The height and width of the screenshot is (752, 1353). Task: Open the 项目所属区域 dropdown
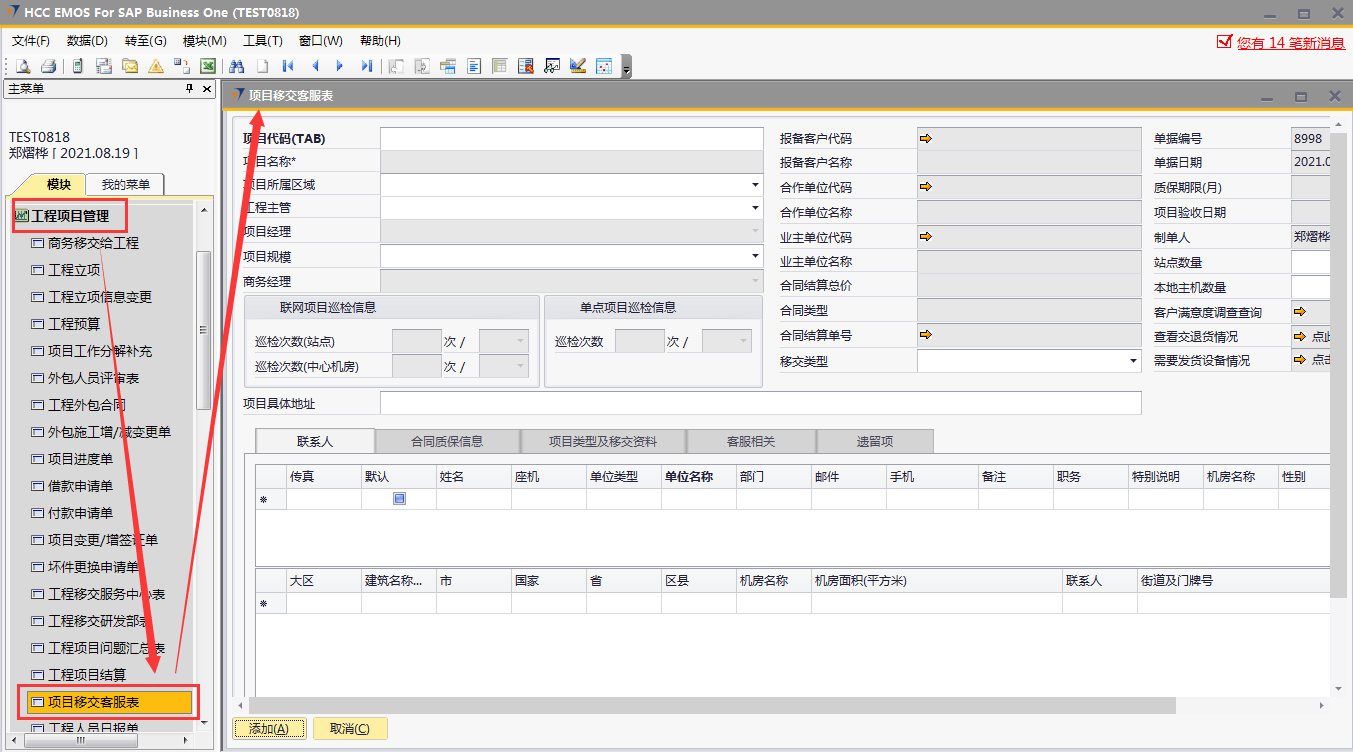click(755, 185)
